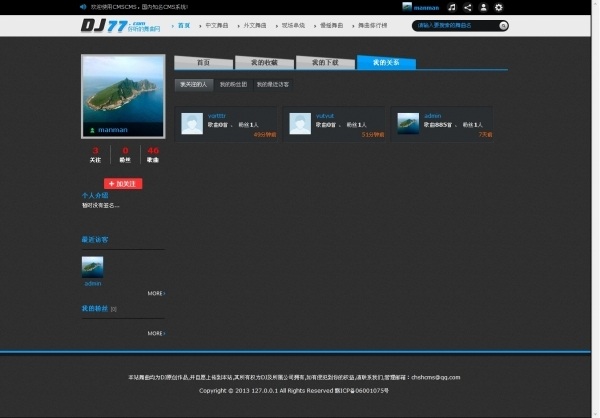
Task: Expand MORE under 最近访客 section
Action: (156, 293)
